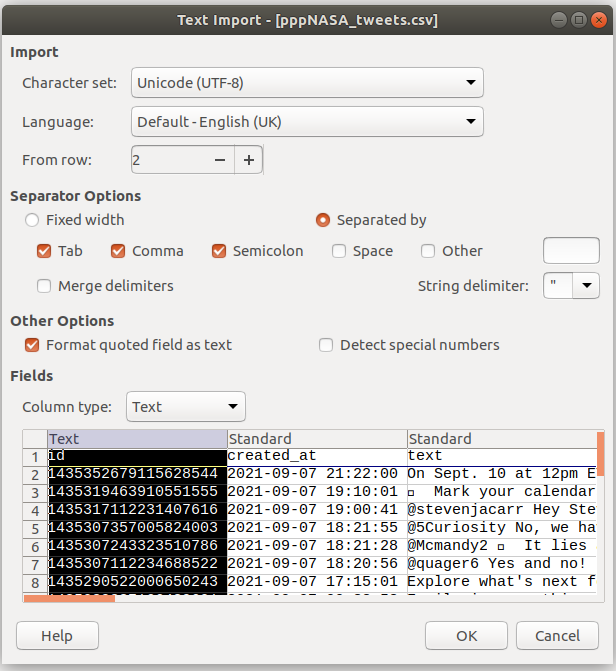Select the Fixed width radio option
616x671 pixels.
[x=33, y=220]
